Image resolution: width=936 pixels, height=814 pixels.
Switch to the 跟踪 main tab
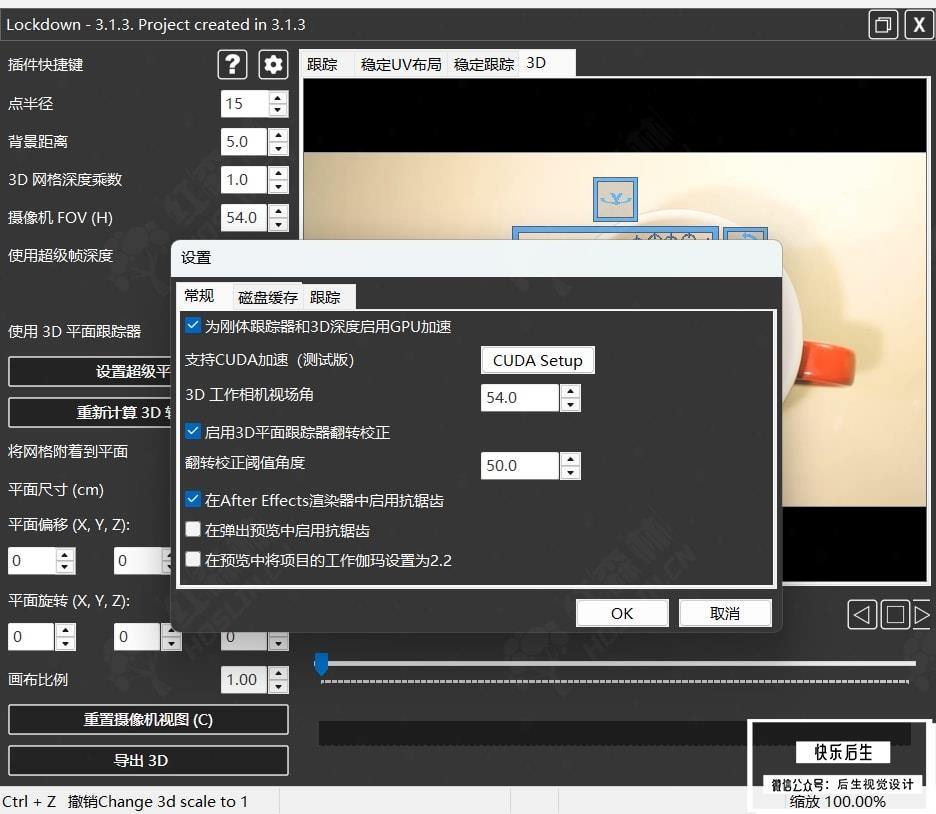pyautogui.click(x=323, y=64)
